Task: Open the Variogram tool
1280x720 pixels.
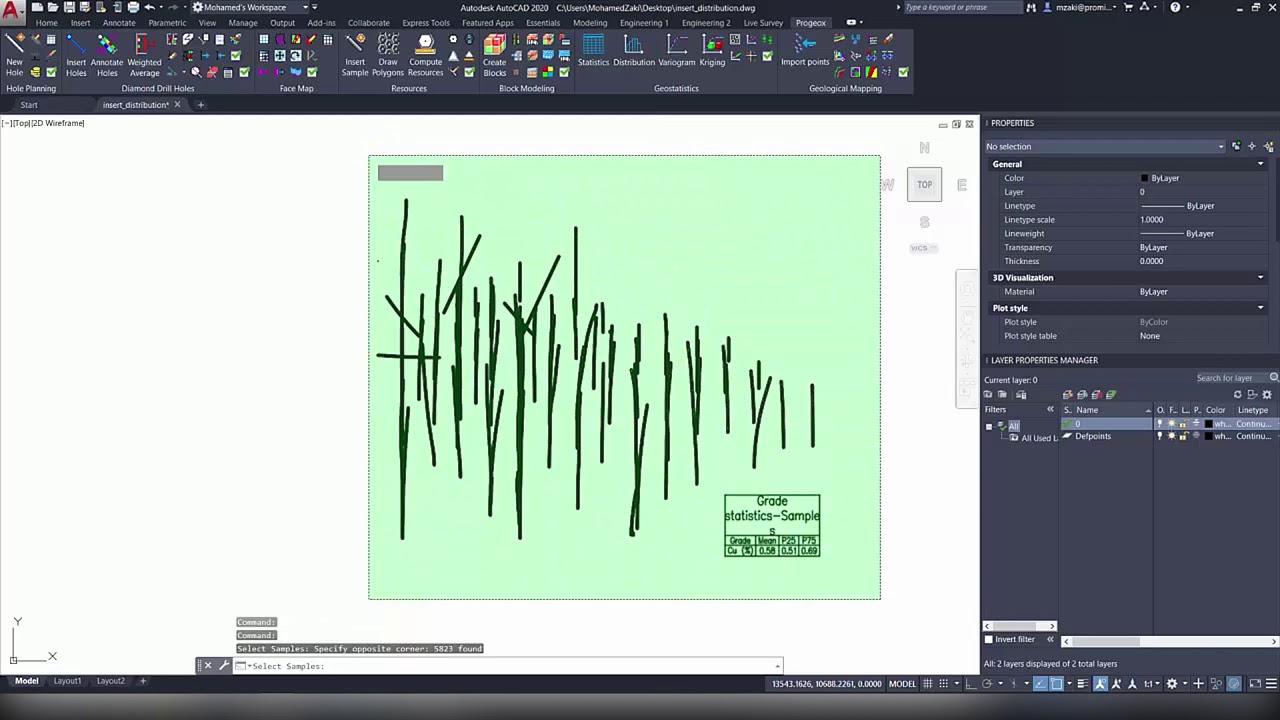Action: (x=676, y=51)
